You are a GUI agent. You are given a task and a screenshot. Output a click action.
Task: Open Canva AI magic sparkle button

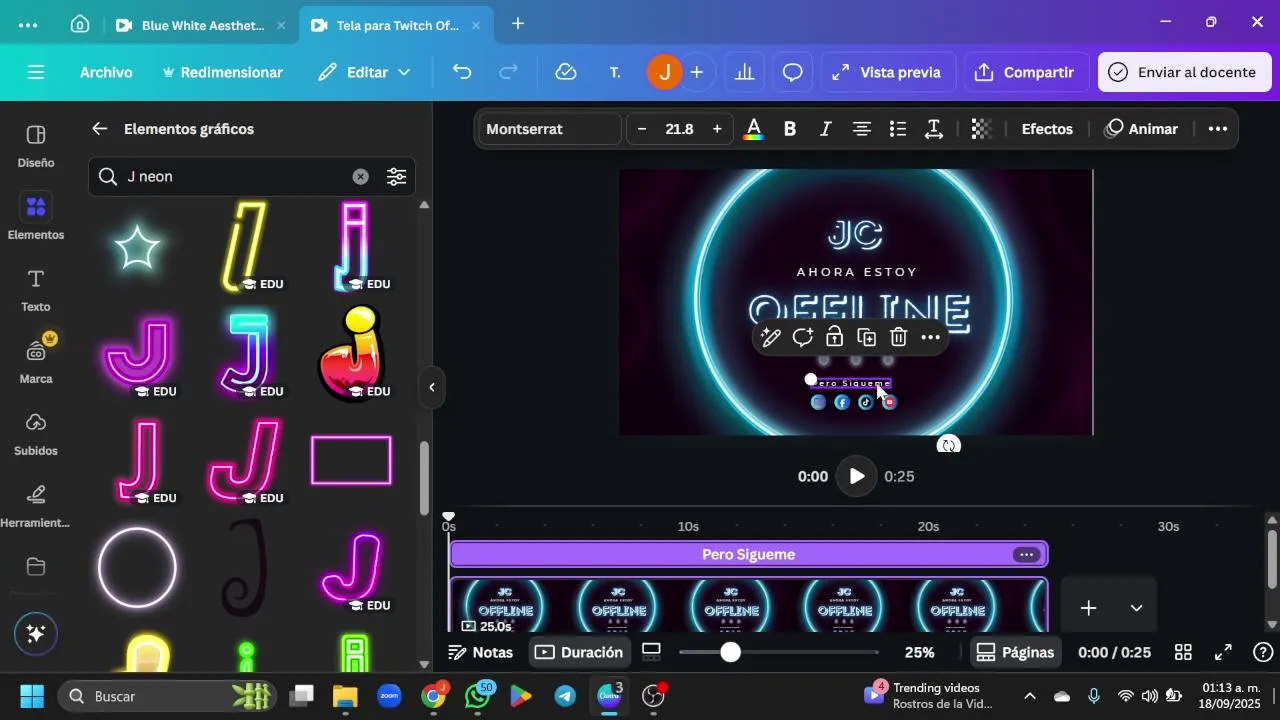(36, 634)
